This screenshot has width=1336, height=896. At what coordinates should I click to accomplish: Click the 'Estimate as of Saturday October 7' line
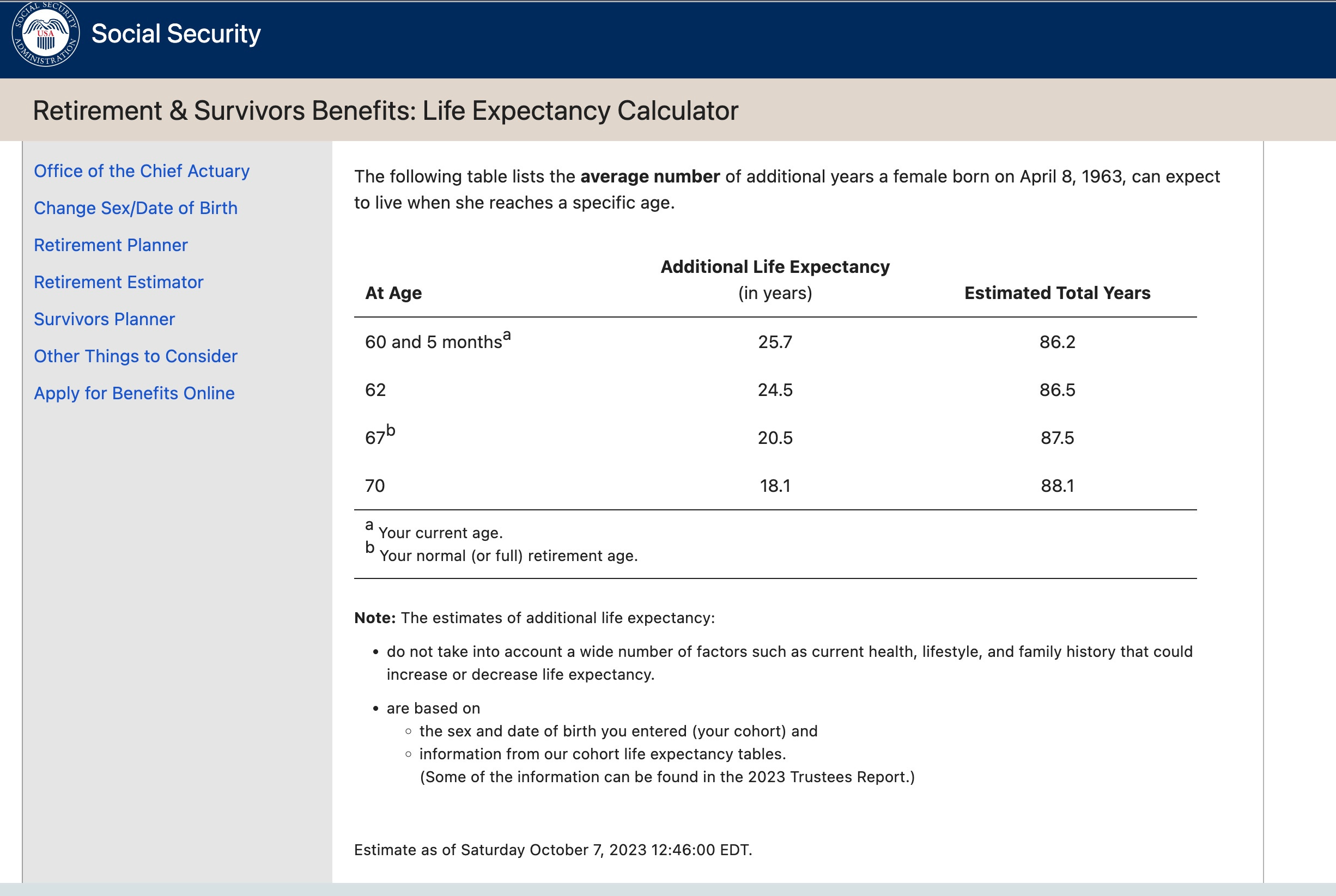click(x=553, y=850)
